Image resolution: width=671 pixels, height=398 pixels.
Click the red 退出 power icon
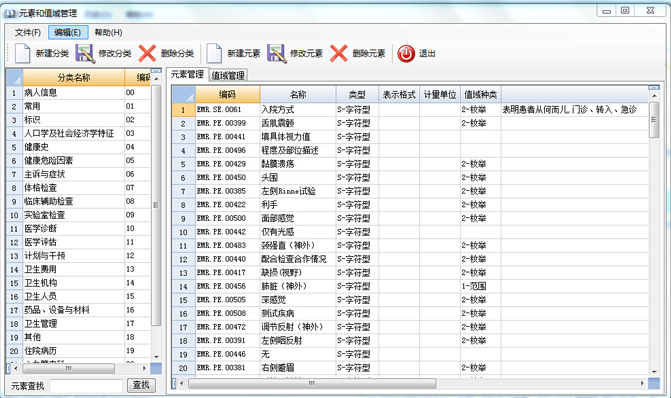click(x=406, y=53)
